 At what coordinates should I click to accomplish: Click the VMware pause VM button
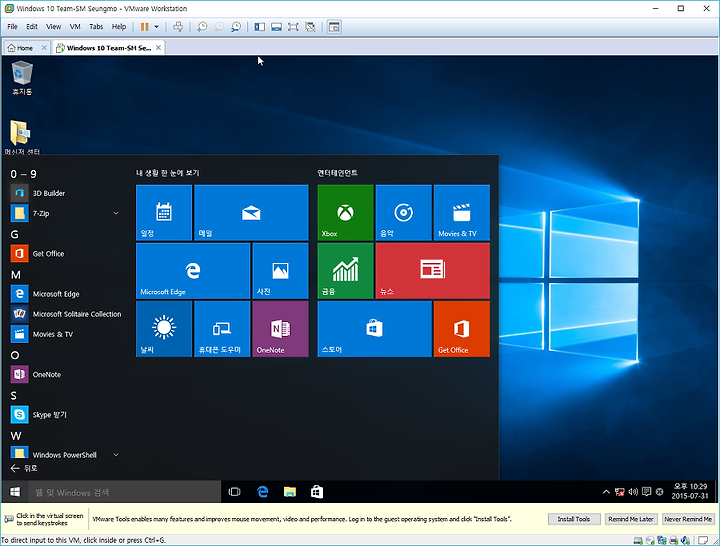(144, 27)
